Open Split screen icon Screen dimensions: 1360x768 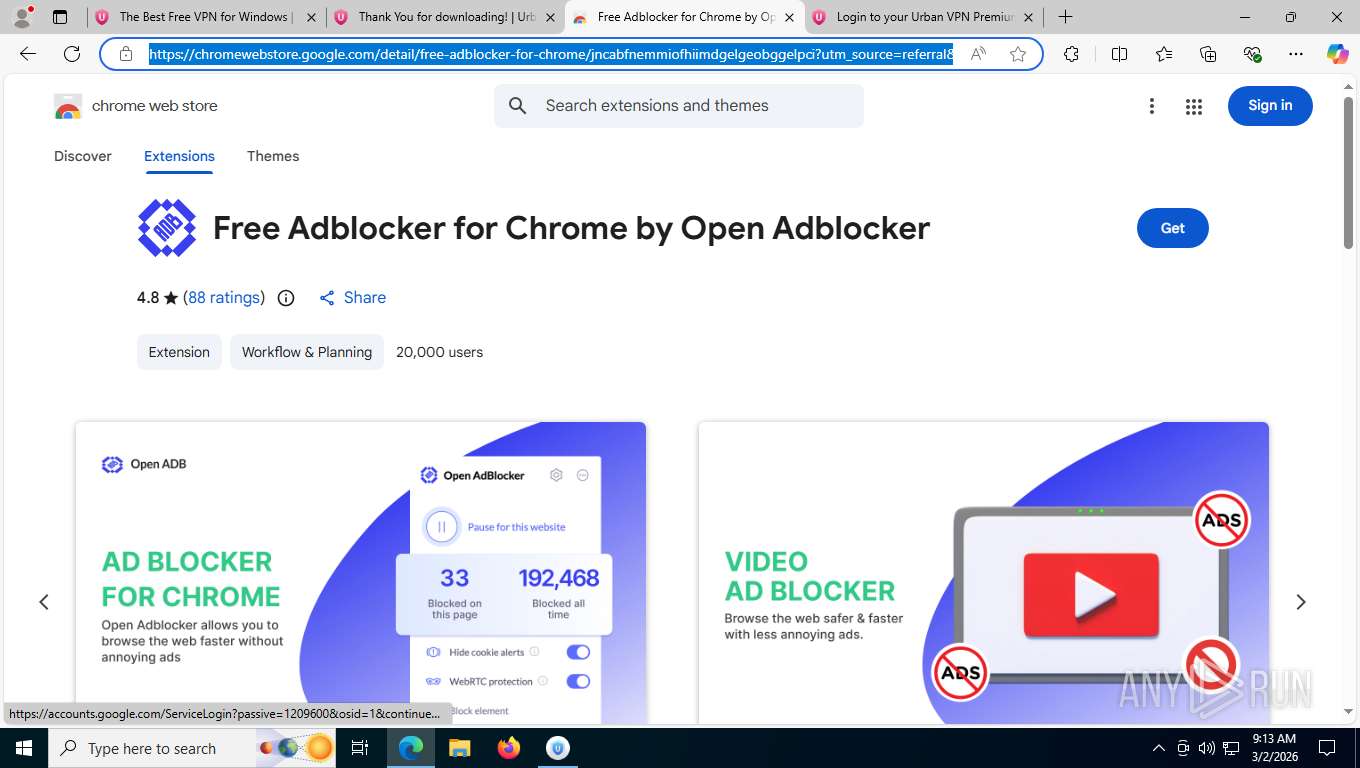1120,54
